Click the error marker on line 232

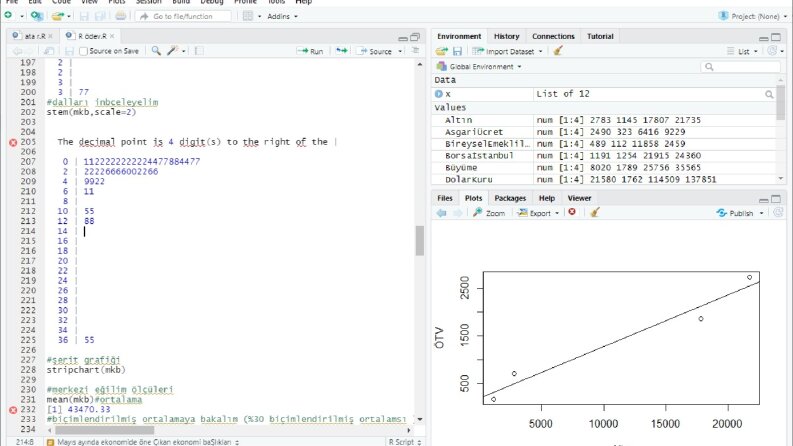pos(13,410)
